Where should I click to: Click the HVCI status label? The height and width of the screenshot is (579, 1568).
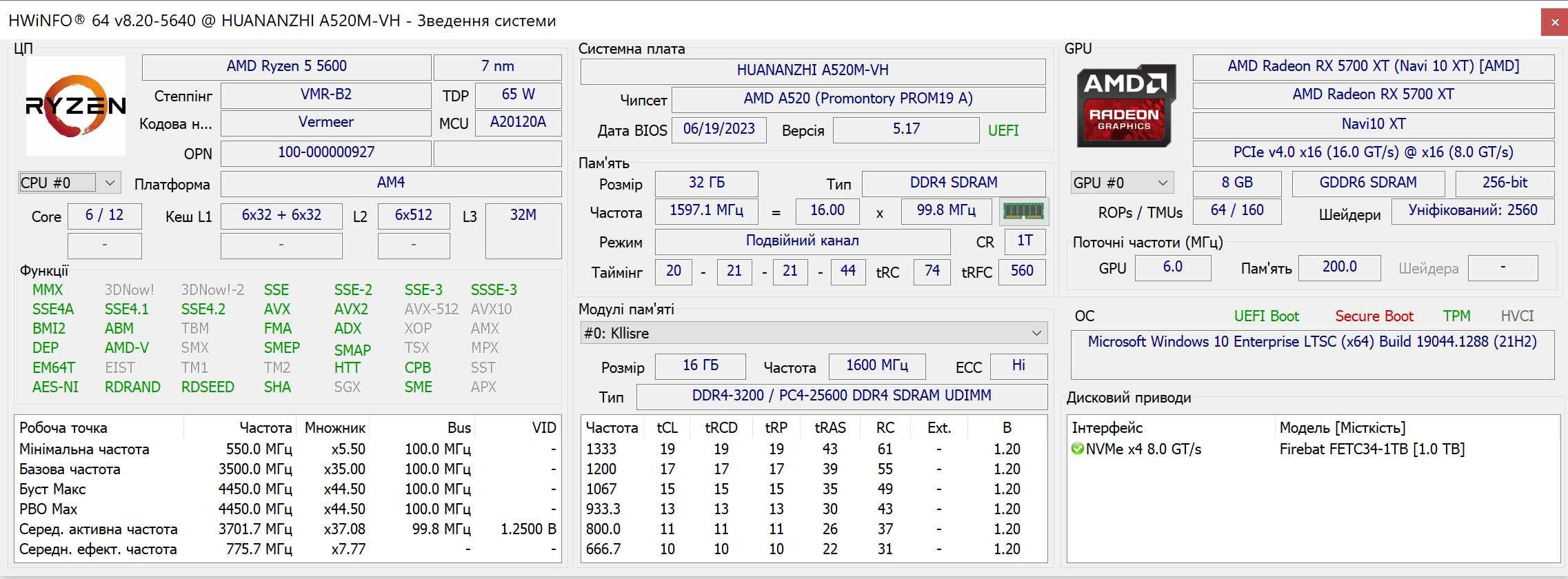click(x=1518, y=316)
